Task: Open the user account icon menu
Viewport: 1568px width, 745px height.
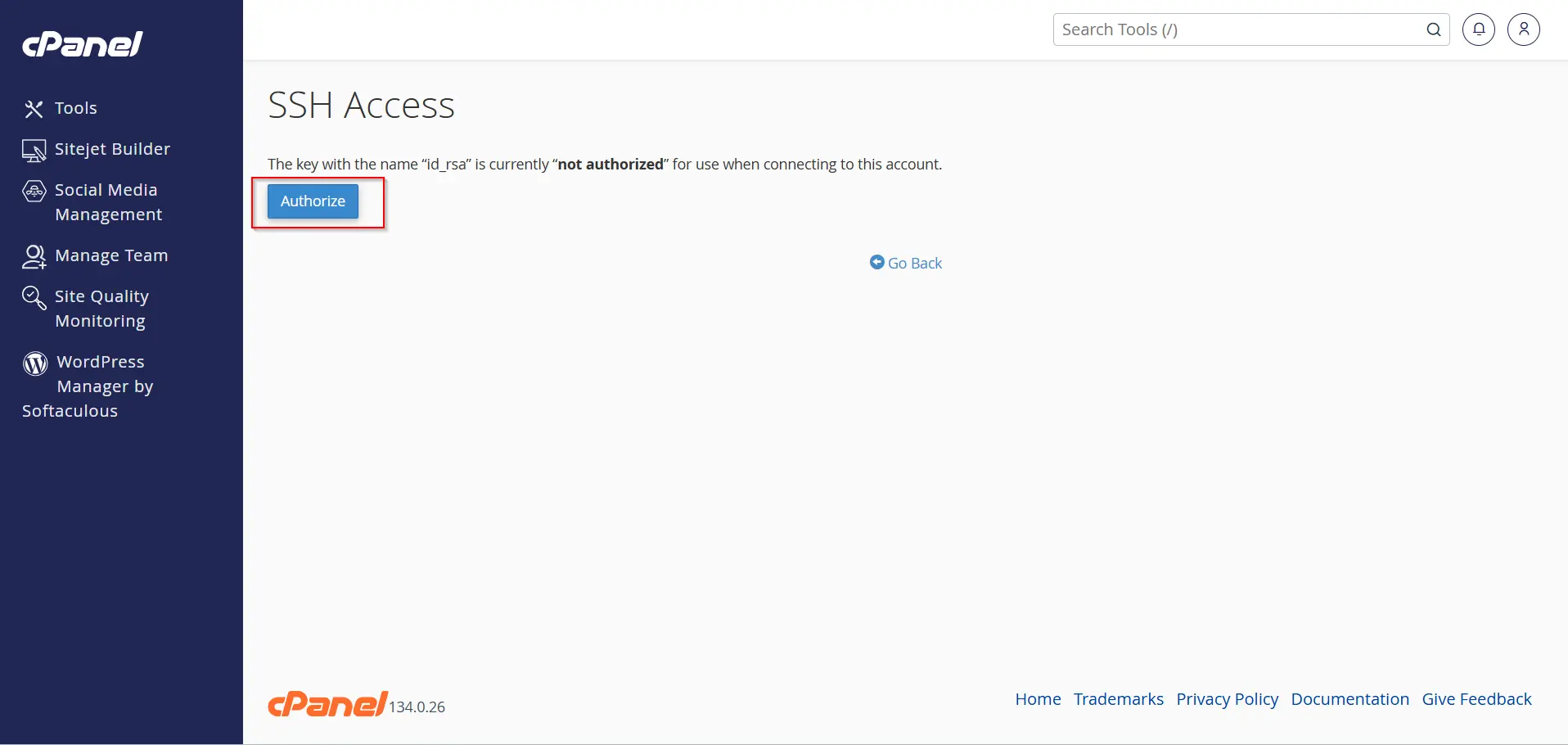Action: pyautogui.click(x=1524, y=29)
